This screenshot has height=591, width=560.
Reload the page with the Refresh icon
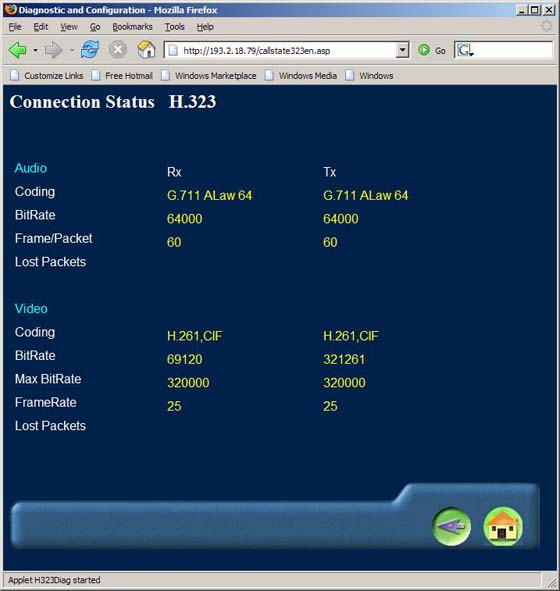tap(90, 50)
